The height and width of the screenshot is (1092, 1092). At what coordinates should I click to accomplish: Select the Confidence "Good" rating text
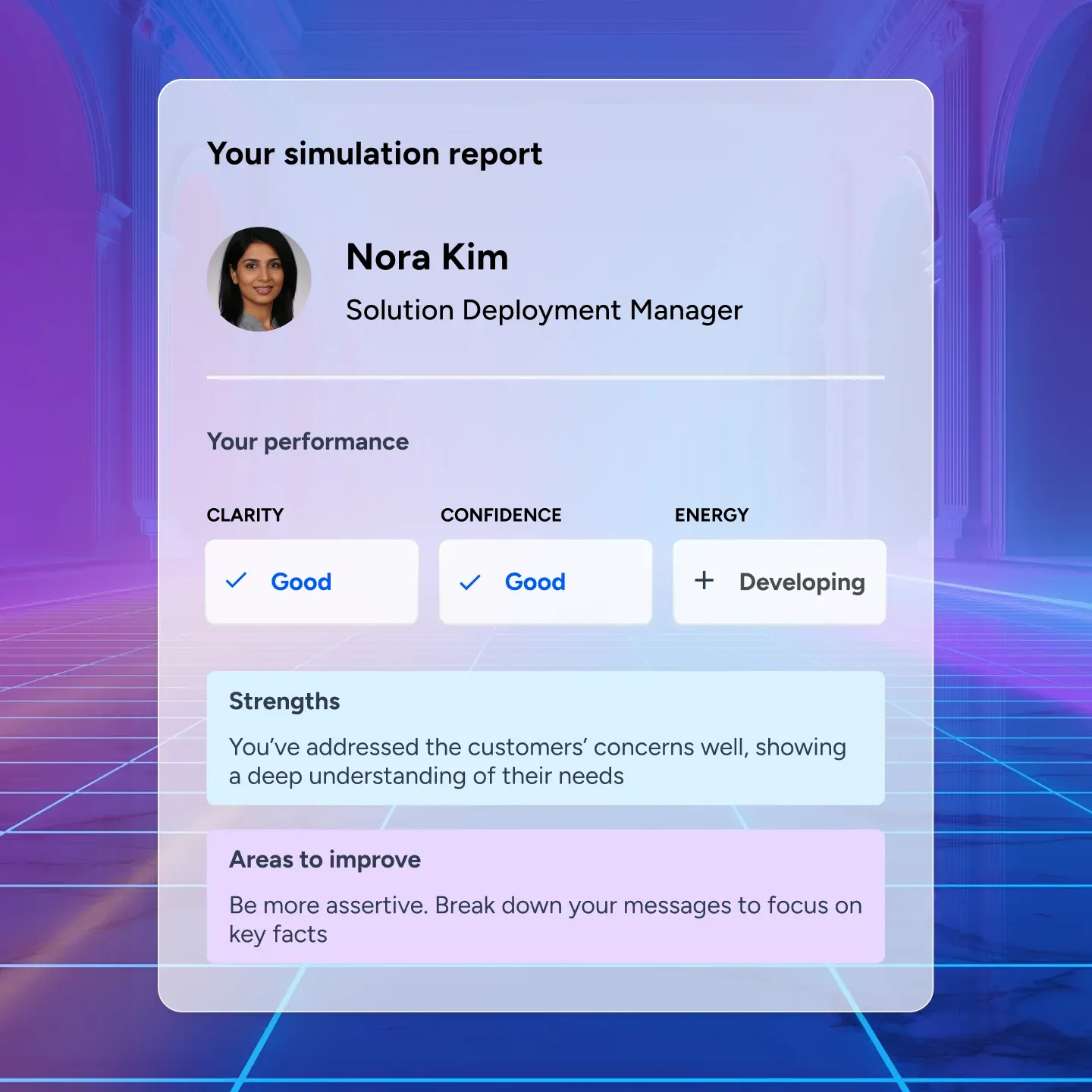535,582
